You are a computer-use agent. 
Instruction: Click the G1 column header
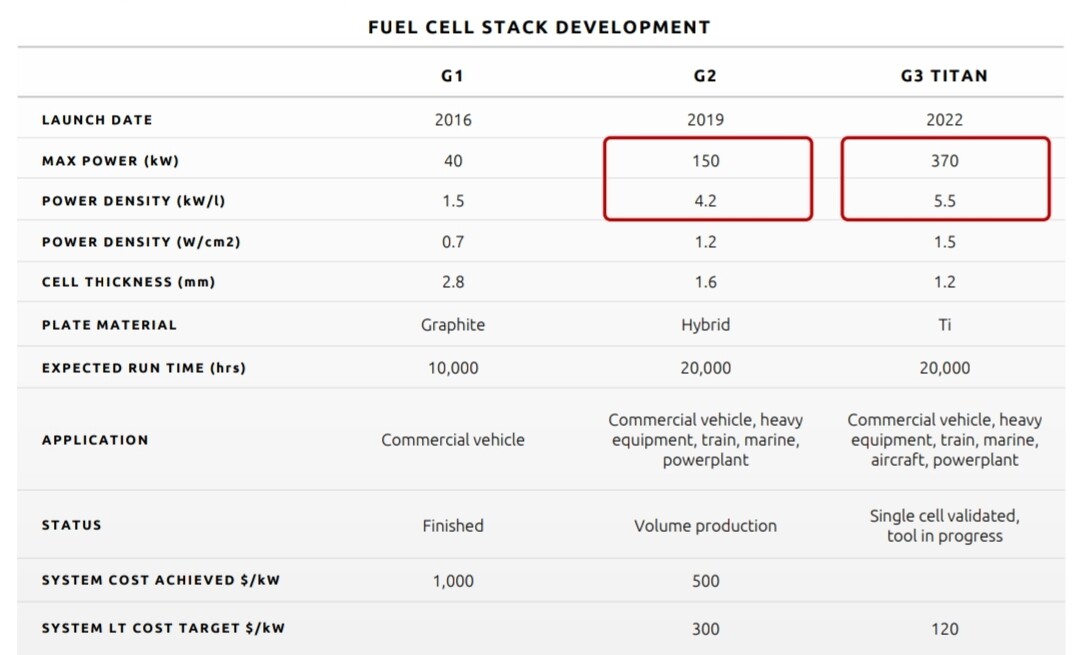click(453, 76)
